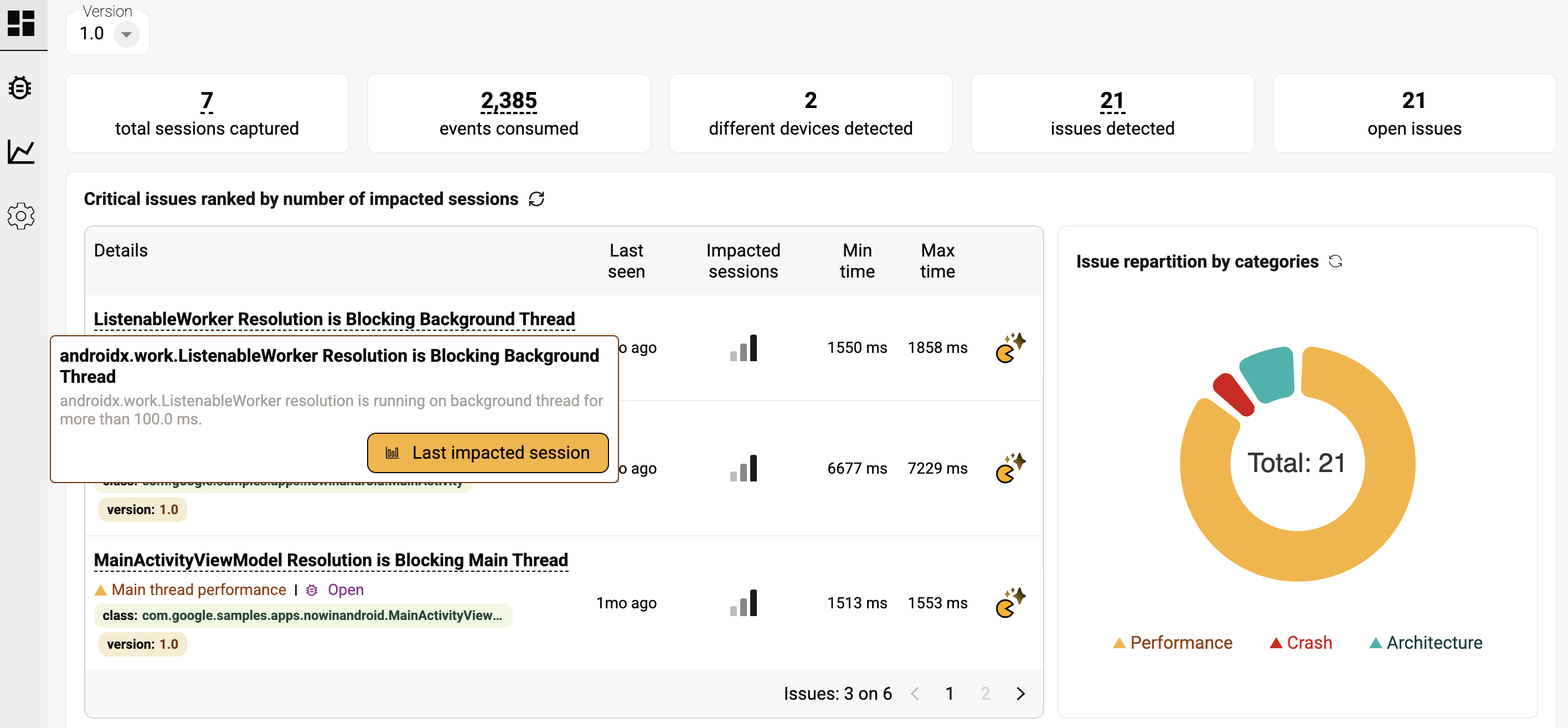Image resolution: width=1568 pixels, height=728 pixels.
Task: Toggle Crash legend in donut chart
Action: click(1301, 643)
